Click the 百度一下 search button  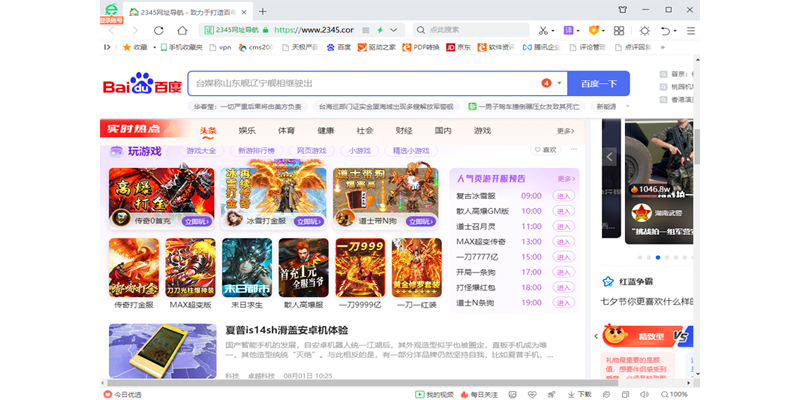point(598,83)
